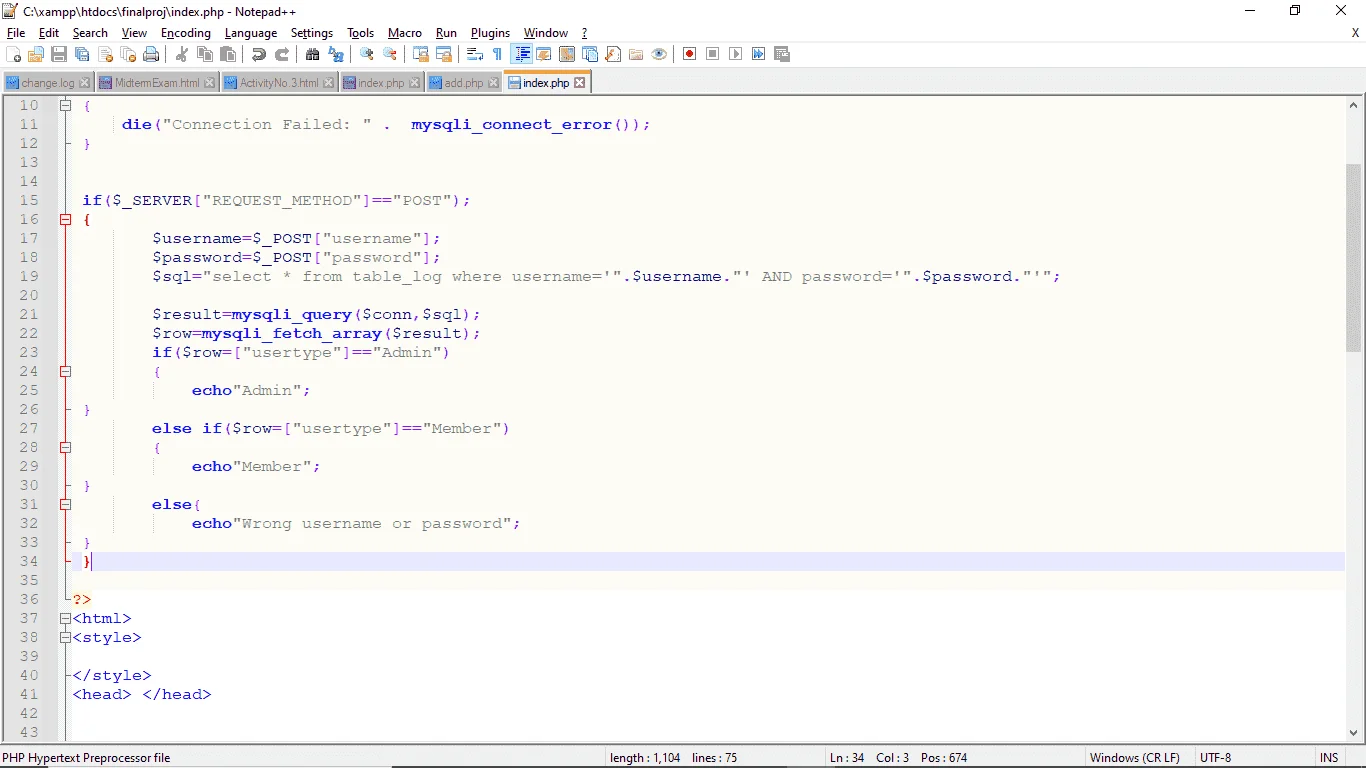Open the Language menu
This screenshot has width=1366, height=768.
pyautogui.click(x=251, y=33)
